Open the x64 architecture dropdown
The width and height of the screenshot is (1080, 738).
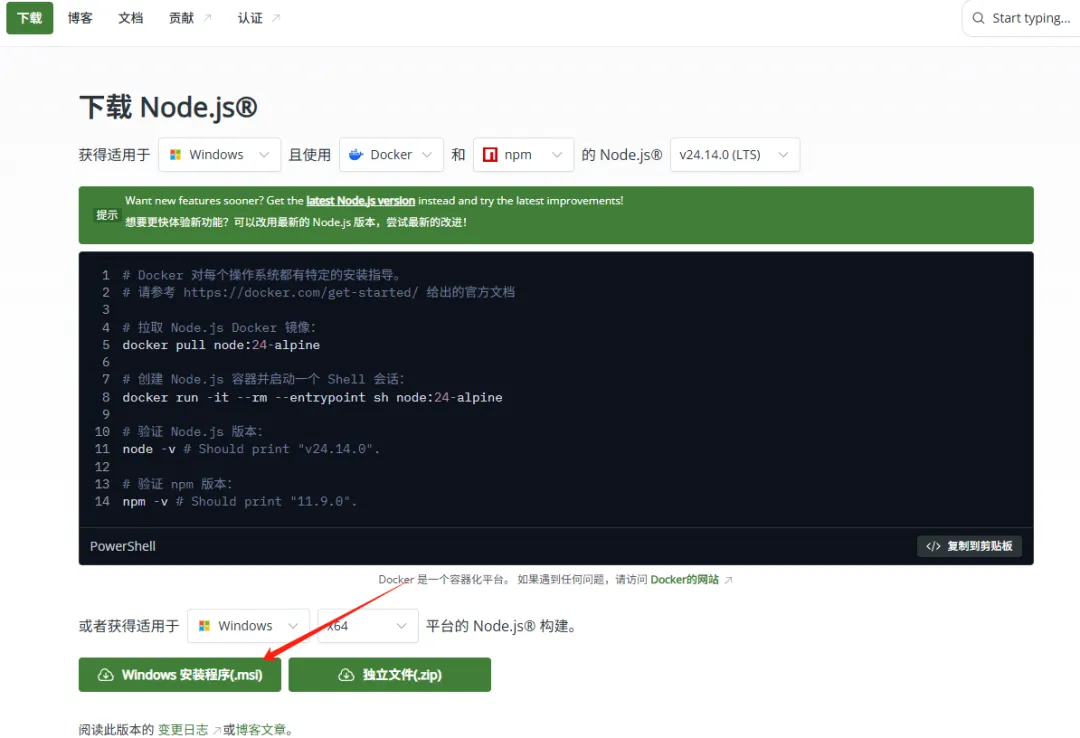[367, 626]
